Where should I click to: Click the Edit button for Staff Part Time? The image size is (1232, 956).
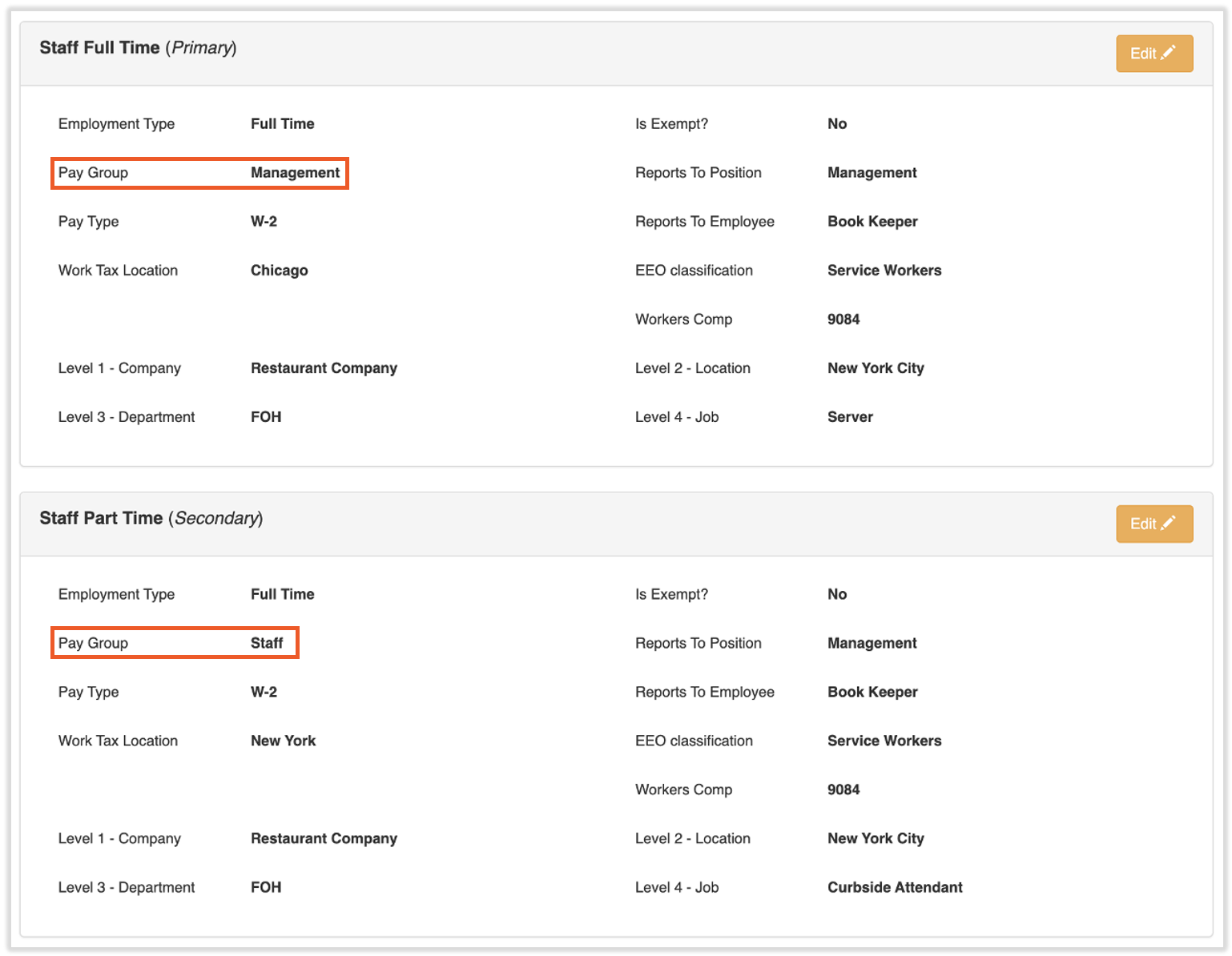click(x=1153, y=524)
